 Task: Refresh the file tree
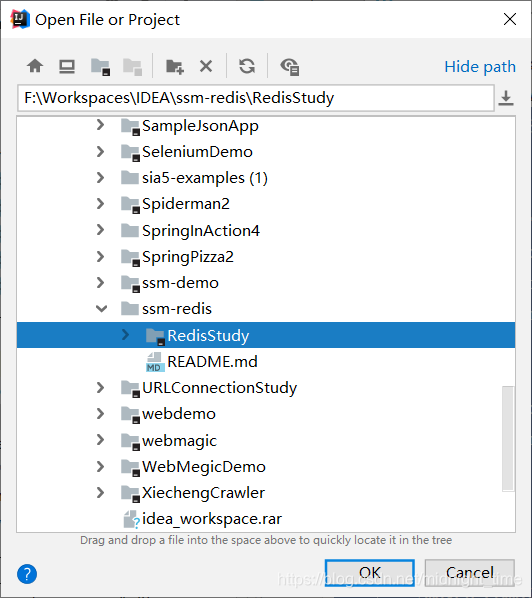click(247, 66)
